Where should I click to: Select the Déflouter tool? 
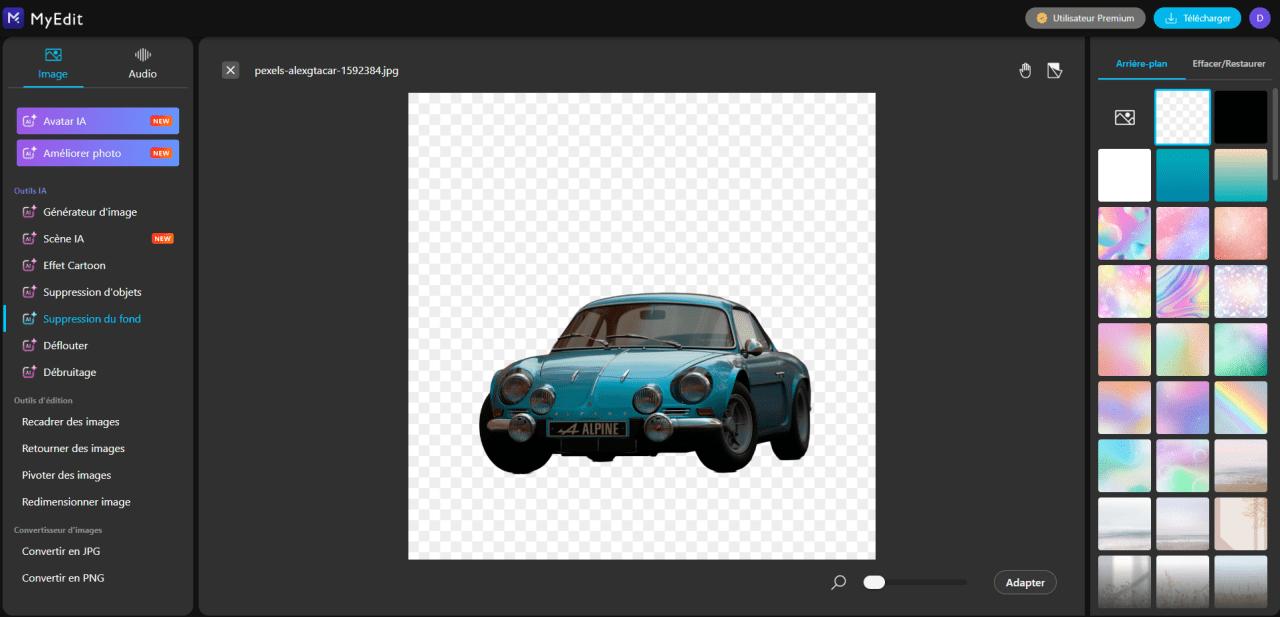[63, 345]
